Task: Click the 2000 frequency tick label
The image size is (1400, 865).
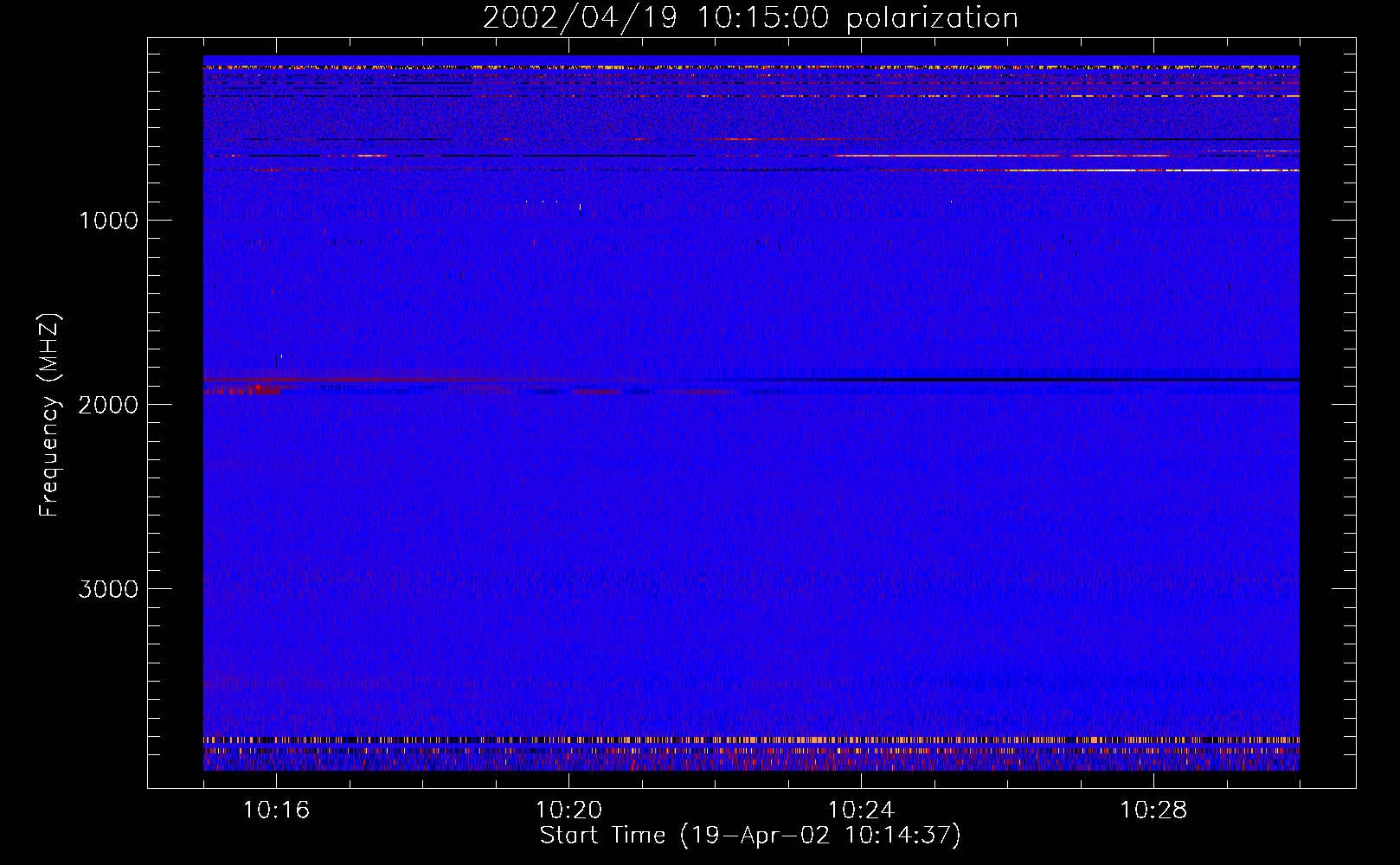Action: pyautogui.click(x=108, y=405)
